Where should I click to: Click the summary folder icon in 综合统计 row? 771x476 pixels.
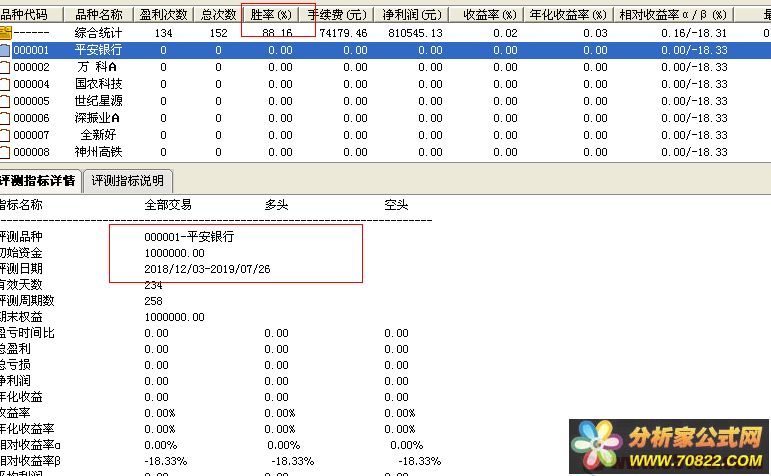pos(5,33)
